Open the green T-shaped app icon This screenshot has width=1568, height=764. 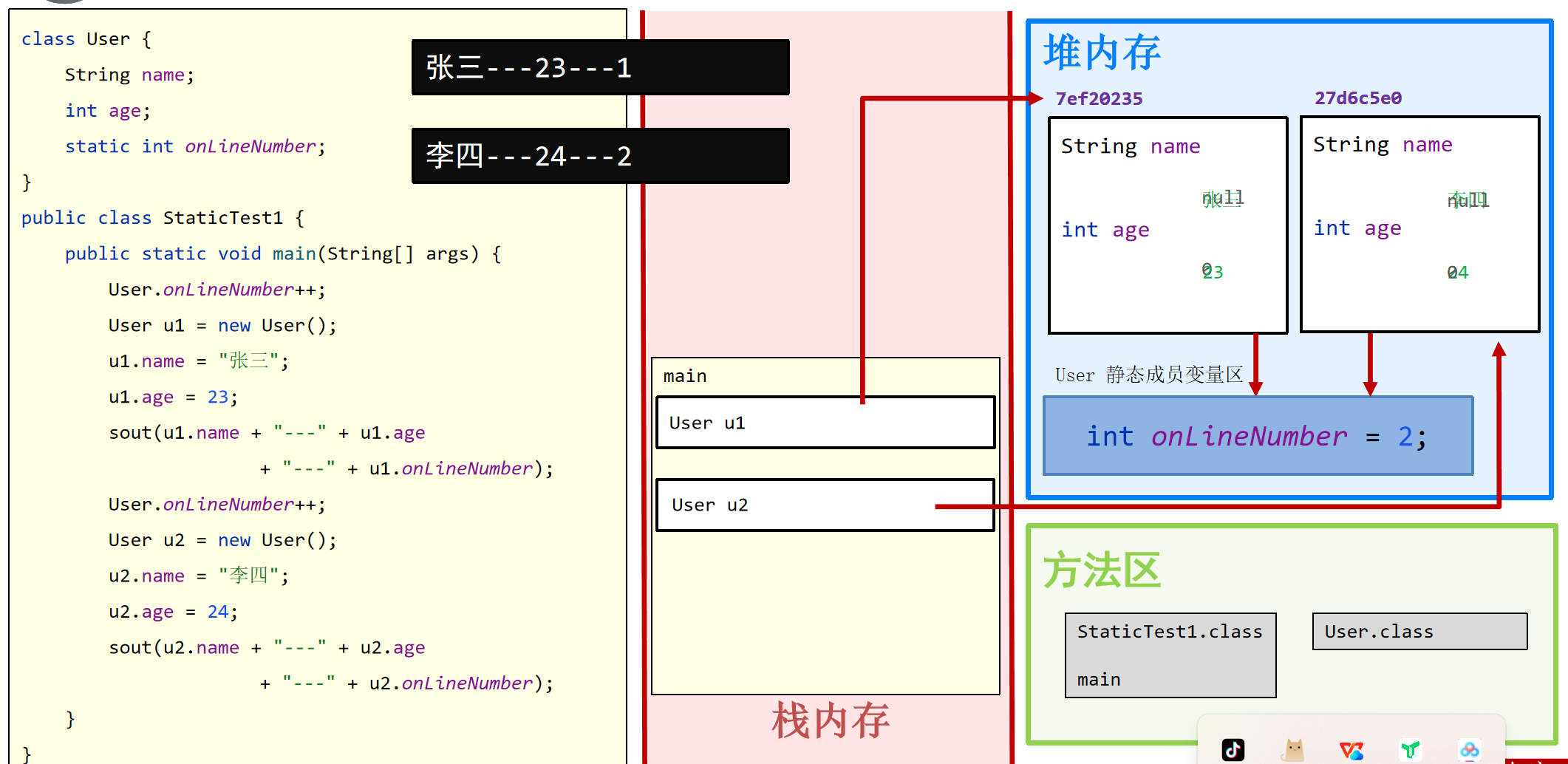point(1411,750)
